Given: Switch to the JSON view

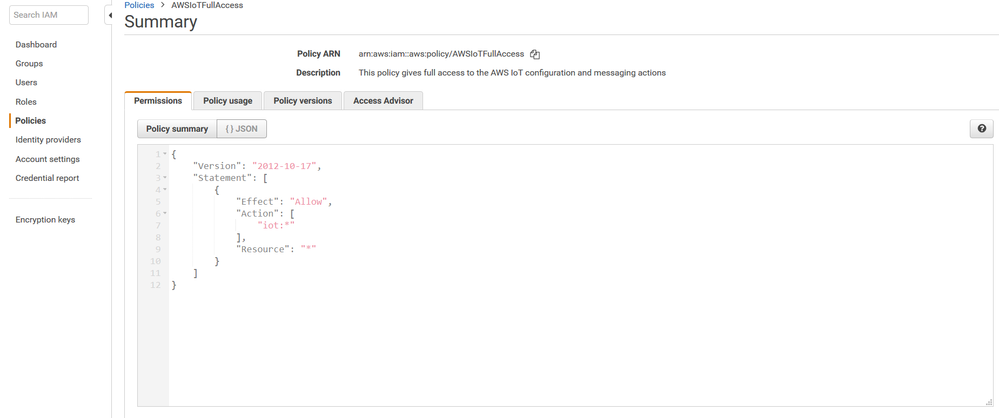Looking at the screenshot, I should (242, 129).
